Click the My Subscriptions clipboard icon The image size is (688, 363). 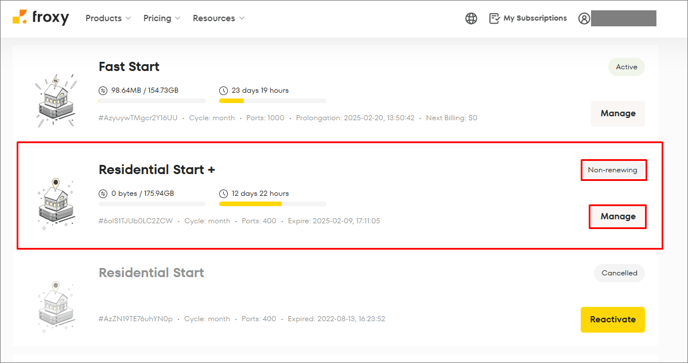[494, 18]
